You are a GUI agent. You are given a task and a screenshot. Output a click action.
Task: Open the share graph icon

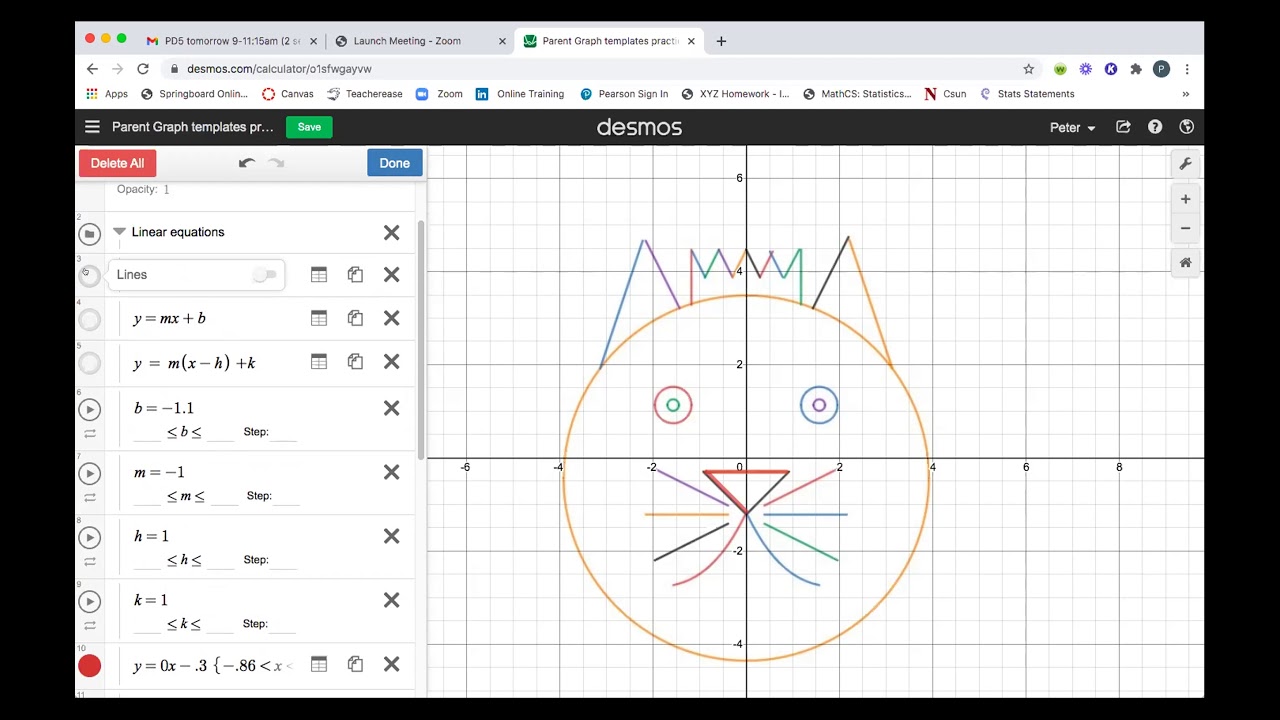click(1123, 127)
